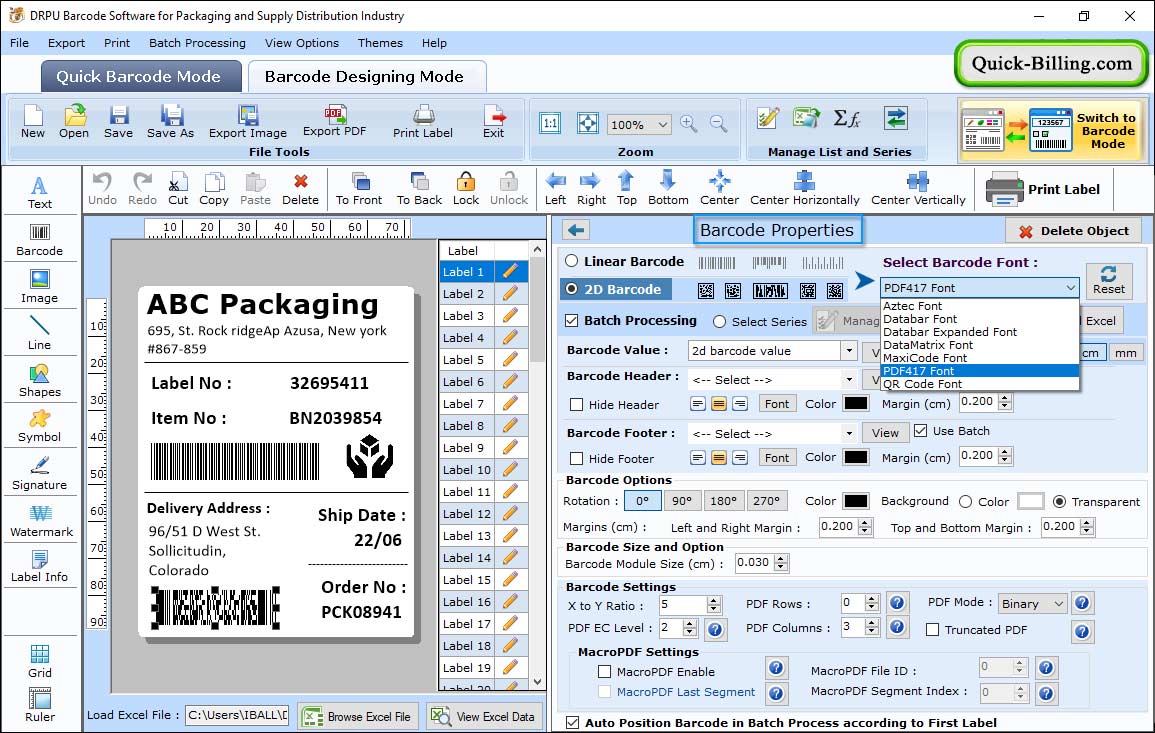This screenshot has height=733, width=1155.
Task: Click Save As in File Tools
Action: 171,122
